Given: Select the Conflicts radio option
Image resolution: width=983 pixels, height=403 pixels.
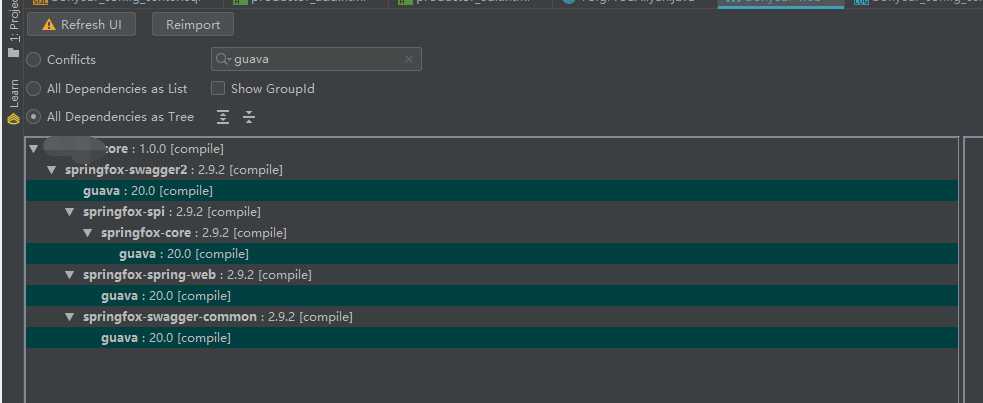Looking at the screenshot, I should click(34, 60).
